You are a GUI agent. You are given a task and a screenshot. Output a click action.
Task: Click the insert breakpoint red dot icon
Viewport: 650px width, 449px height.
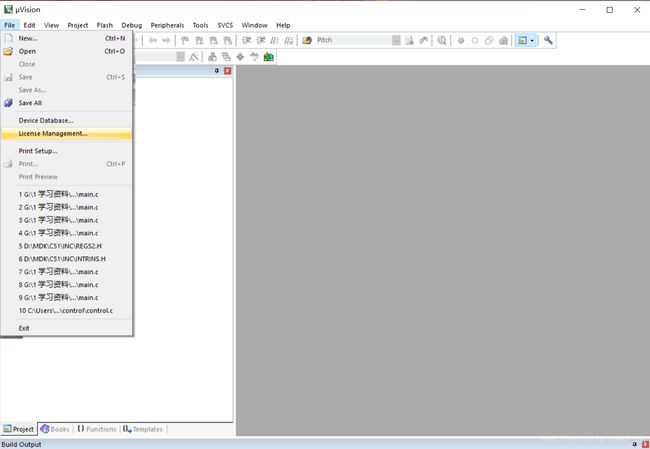pos(461,41)
